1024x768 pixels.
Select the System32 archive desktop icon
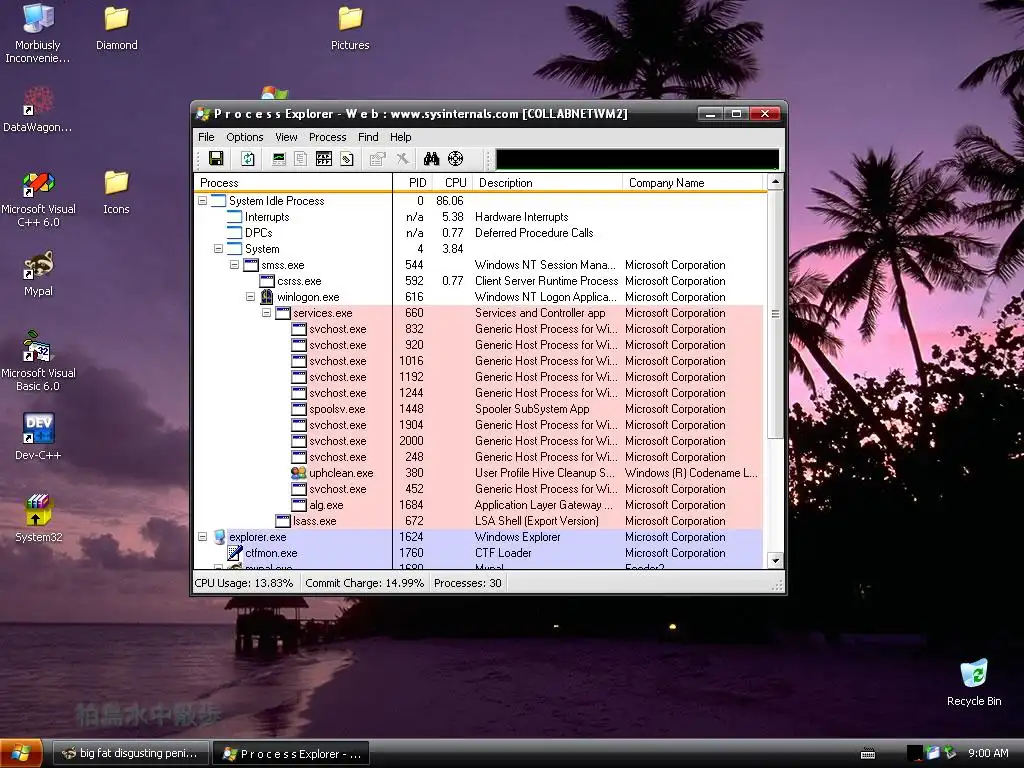[x=38, y=519]
